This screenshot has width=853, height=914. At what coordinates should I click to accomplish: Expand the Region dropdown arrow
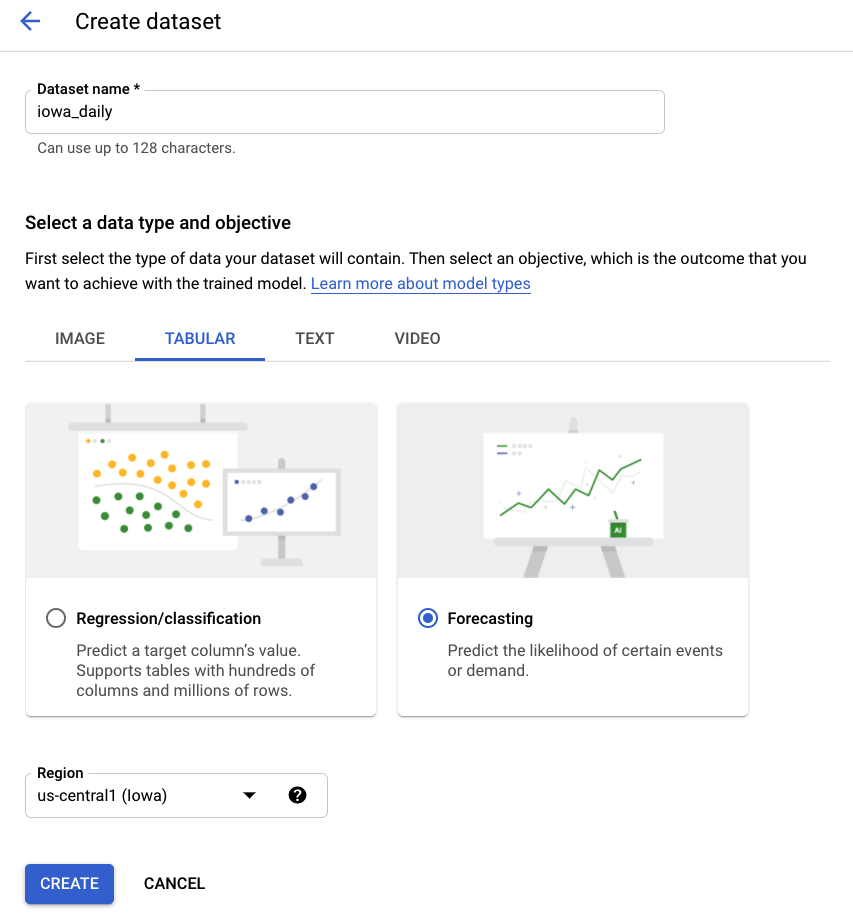click(250, 796)
